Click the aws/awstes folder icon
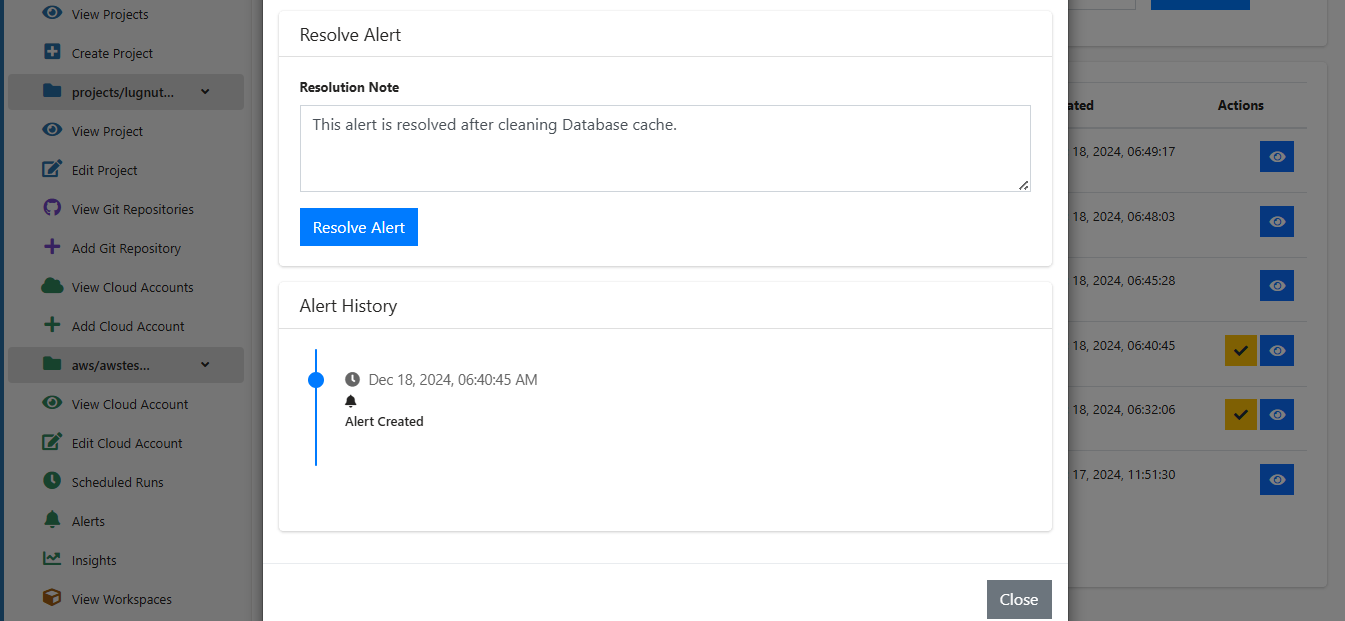 point(53,365)
